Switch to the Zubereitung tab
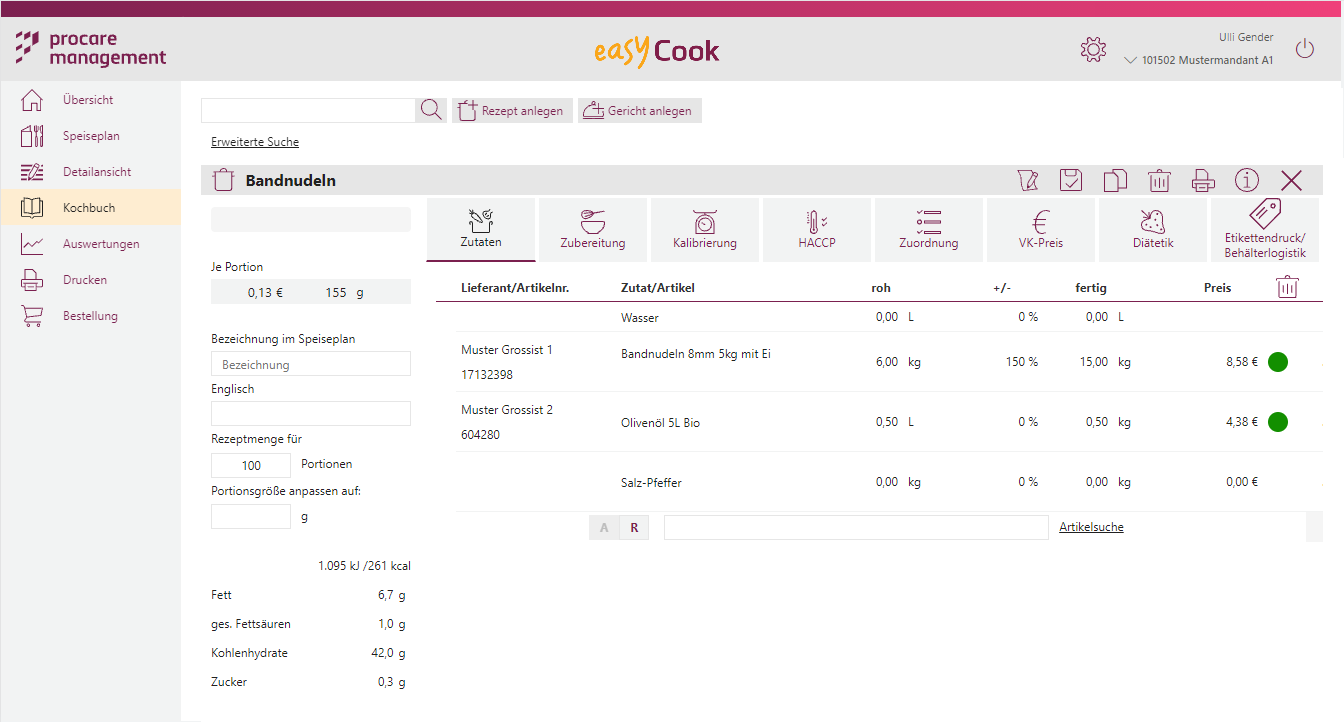The height and width of the screenshot is (722, 1344). (592, 230)
